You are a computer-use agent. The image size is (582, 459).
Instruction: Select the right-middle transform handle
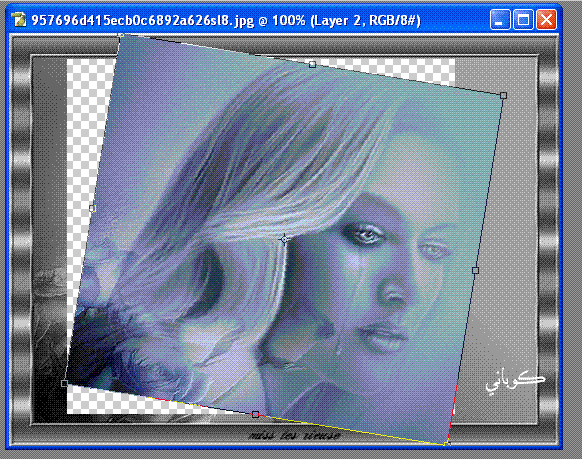[475, 271]
